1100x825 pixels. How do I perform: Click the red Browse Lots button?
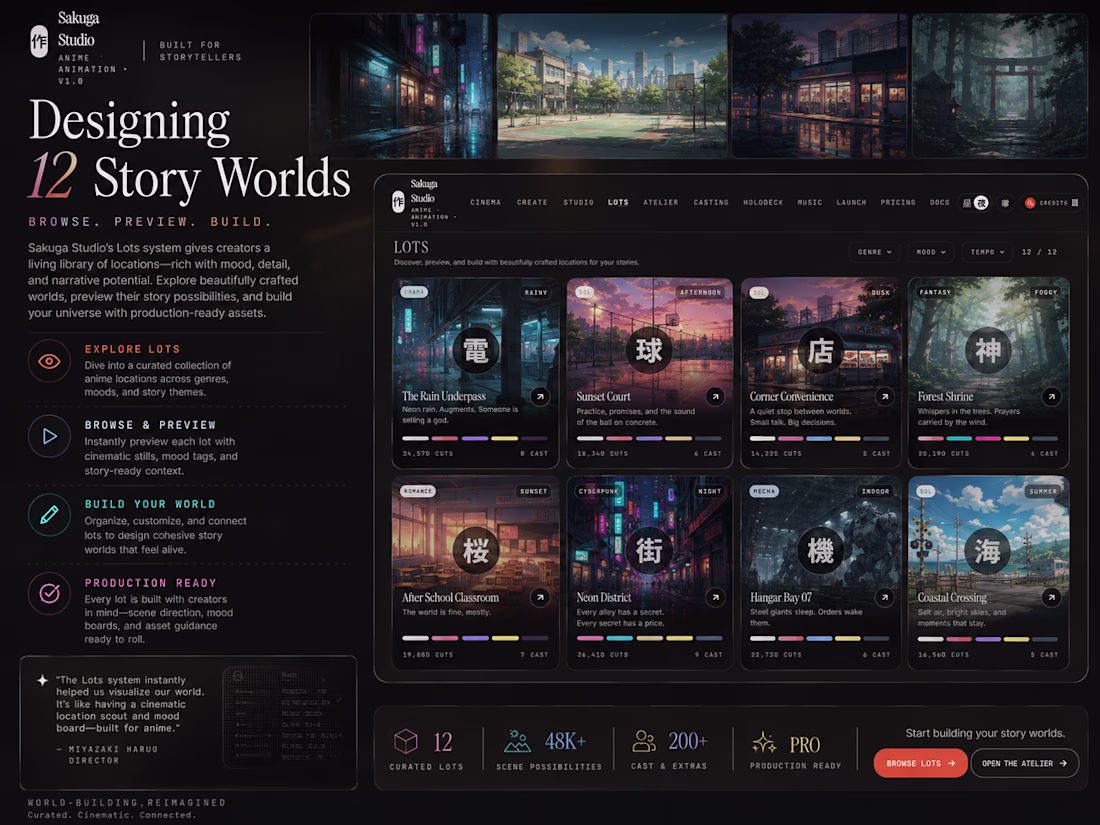pos(920,763)
